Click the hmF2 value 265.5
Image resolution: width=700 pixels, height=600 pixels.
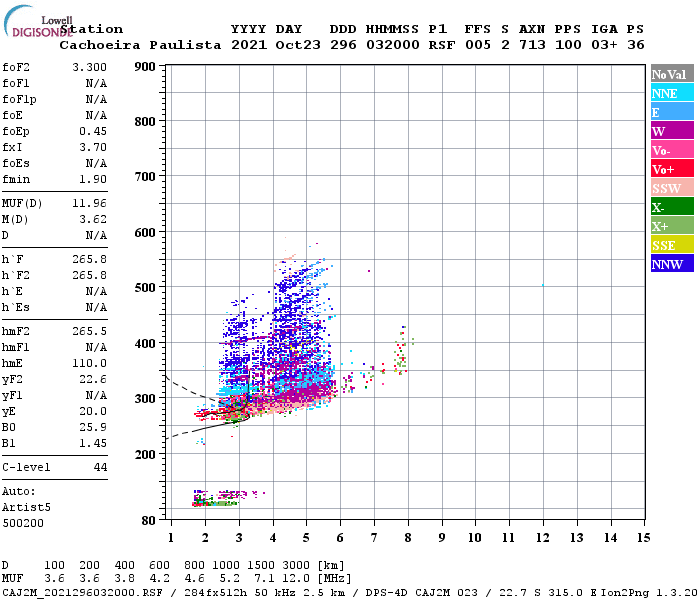[x=90, y=331]
